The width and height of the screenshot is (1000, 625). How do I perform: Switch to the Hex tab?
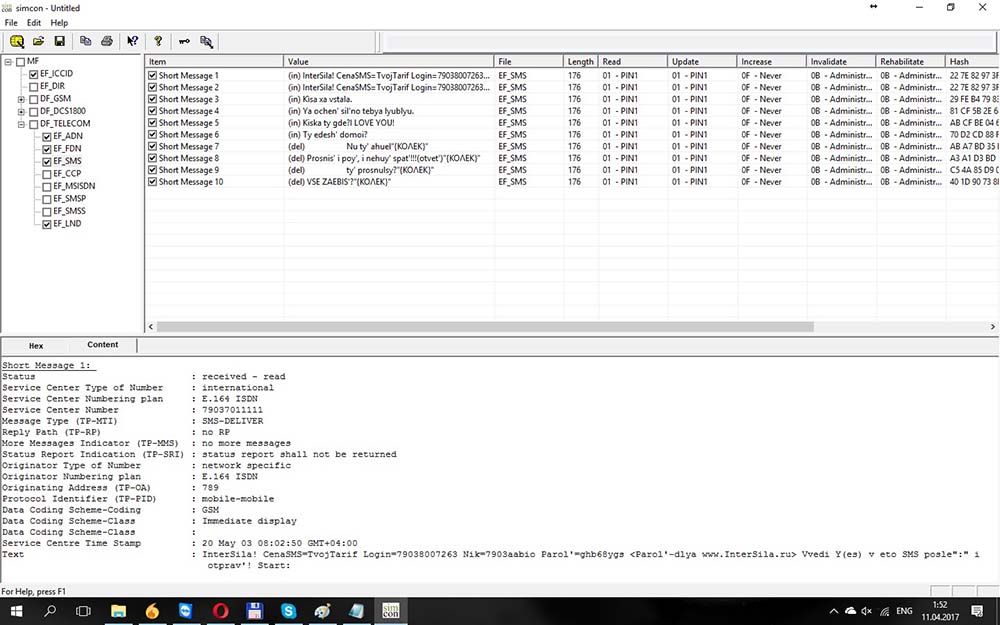36,345
